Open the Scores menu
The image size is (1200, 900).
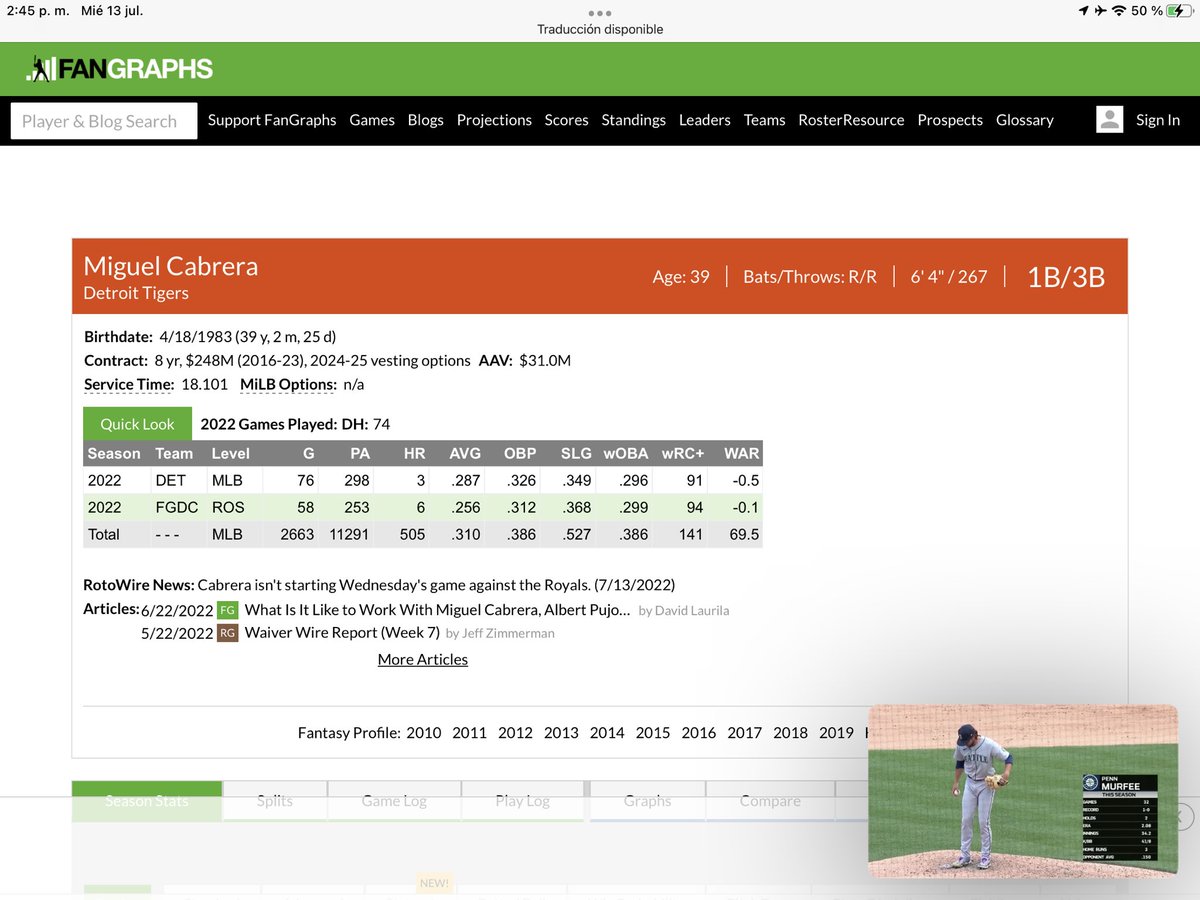566,120
